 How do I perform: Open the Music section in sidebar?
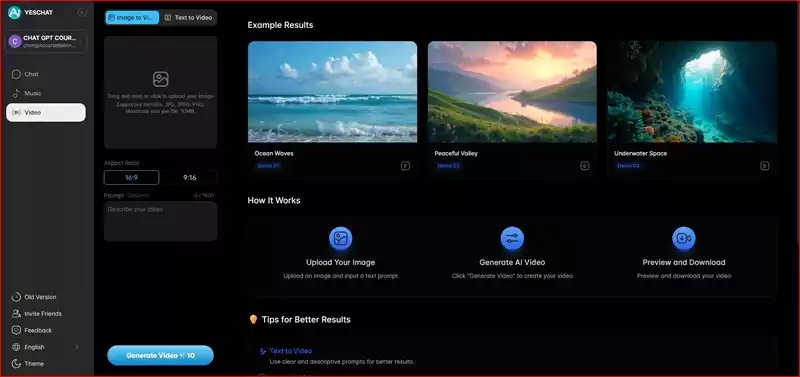tap(46, 93)
